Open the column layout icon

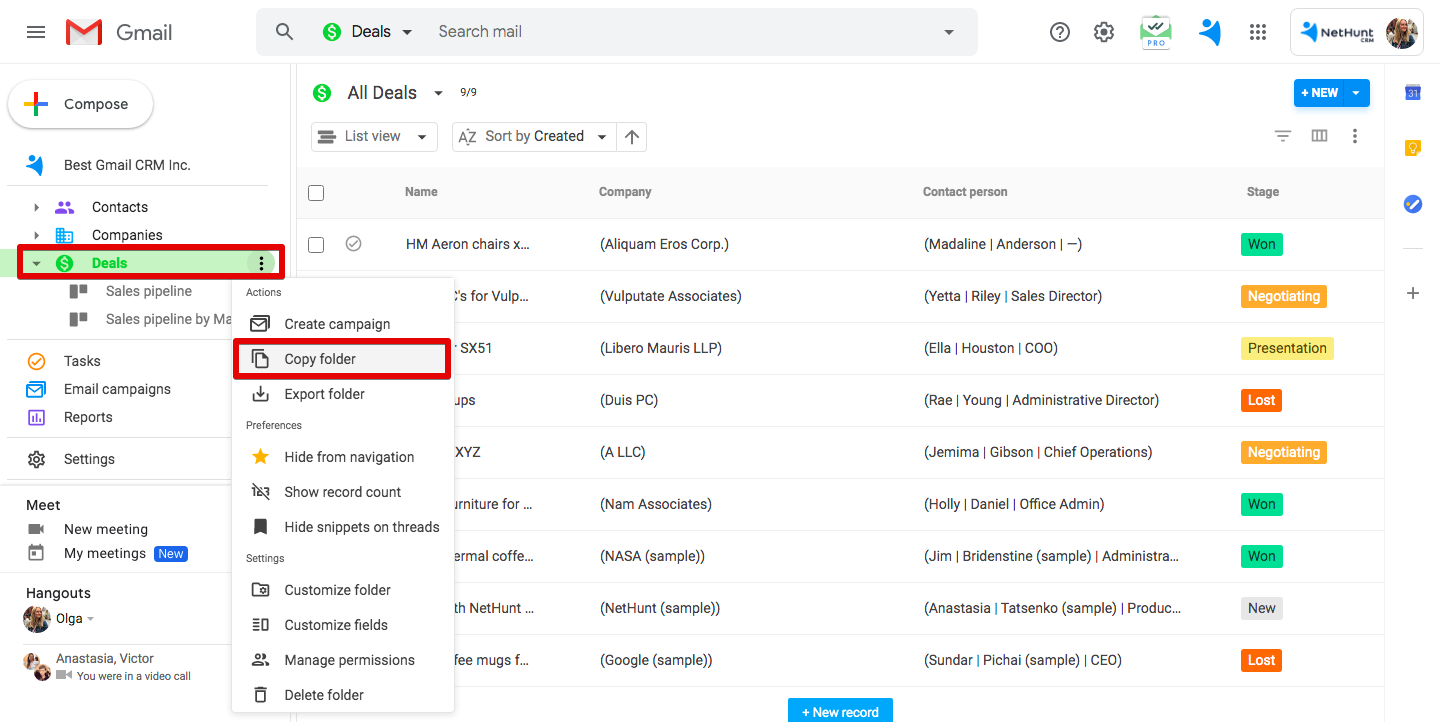1319,136
